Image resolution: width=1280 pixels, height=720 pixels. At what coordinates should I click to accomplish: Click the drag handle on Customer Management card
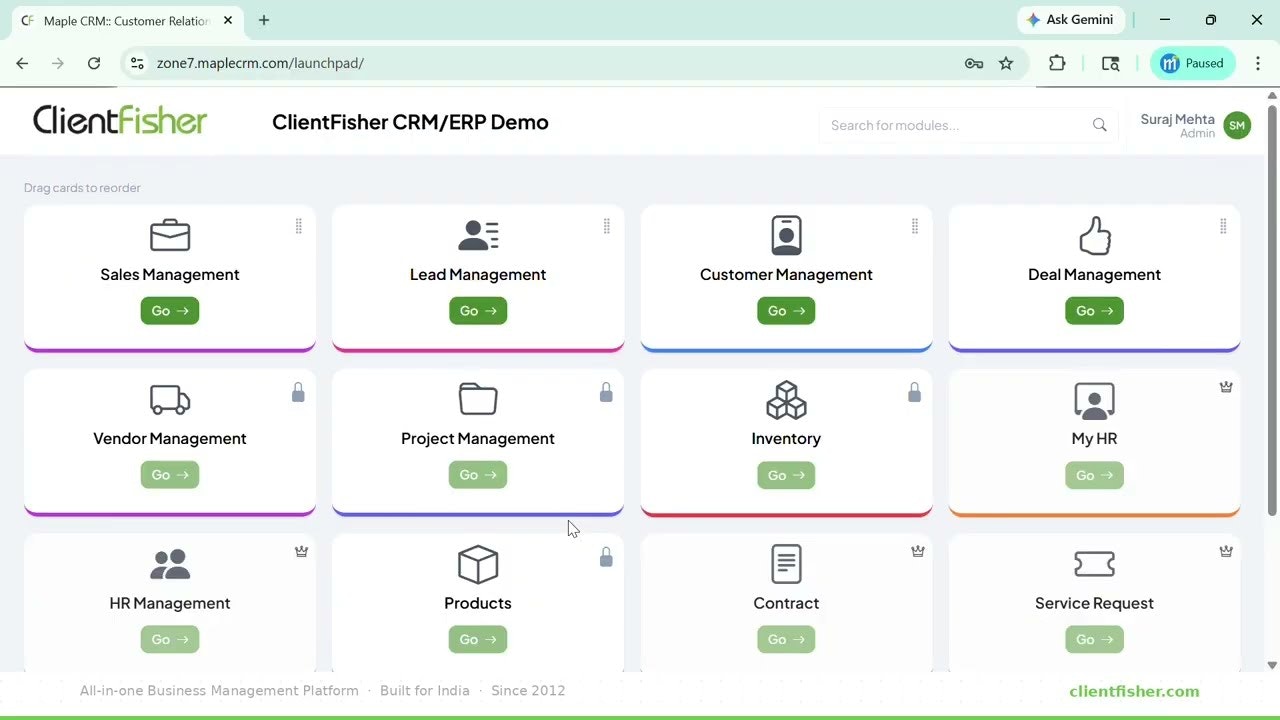coord(914,227)
